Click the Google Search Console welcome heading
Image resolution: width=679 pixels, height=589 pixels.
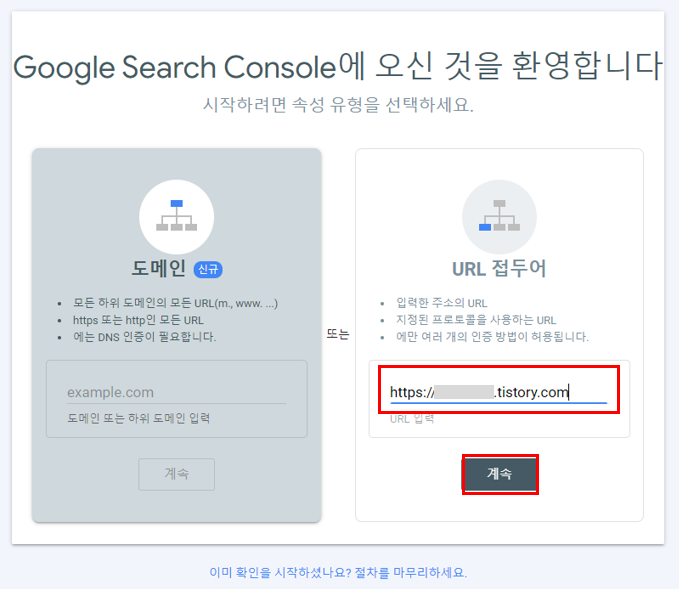pyautogui.click(x=338, y=67)
